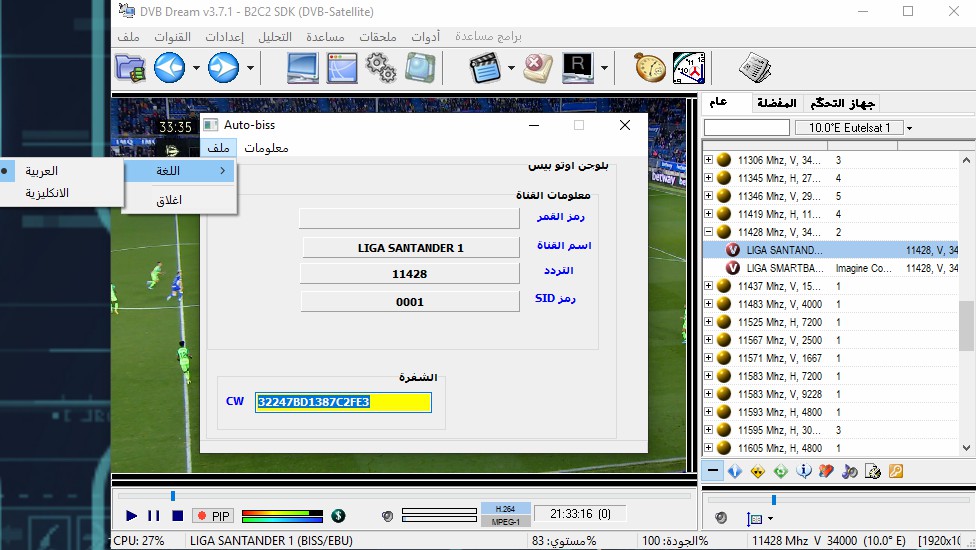Open the إعدادات settings menu

coord(224,37)
